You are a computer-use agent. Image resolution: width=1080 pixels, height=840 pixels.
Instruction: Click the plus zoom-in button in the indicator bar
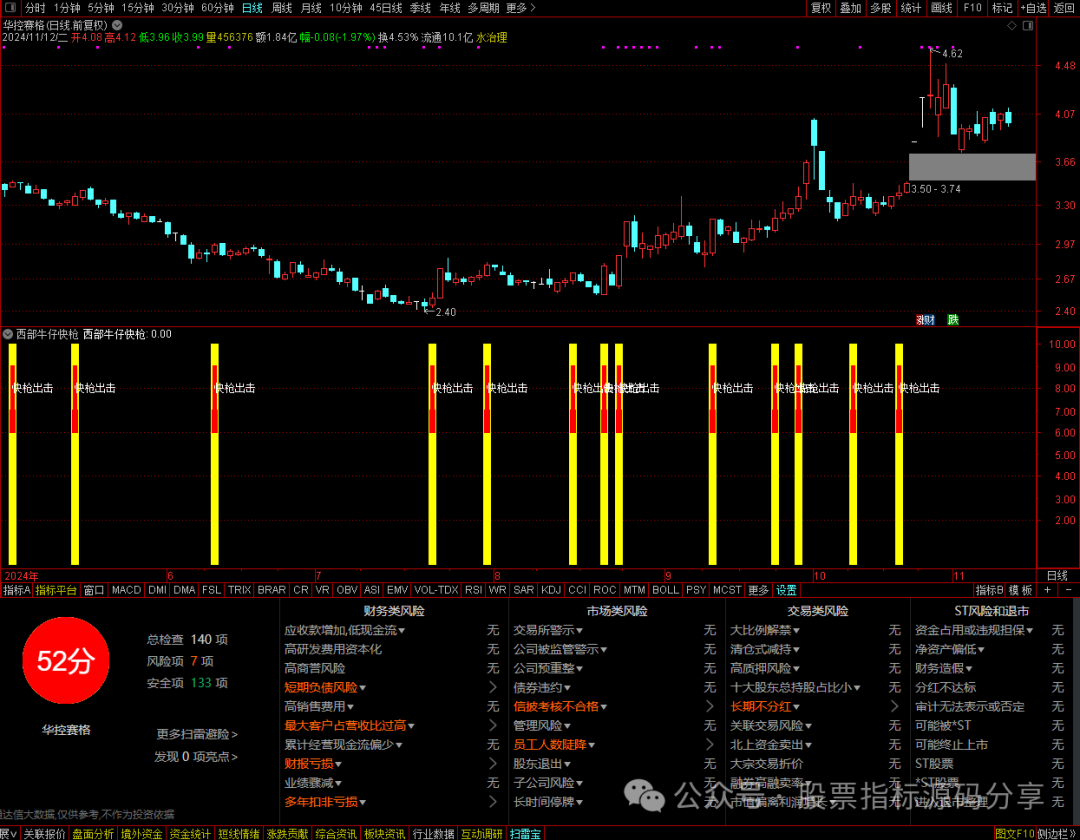pyautogui.click(x=1048, y=590)
